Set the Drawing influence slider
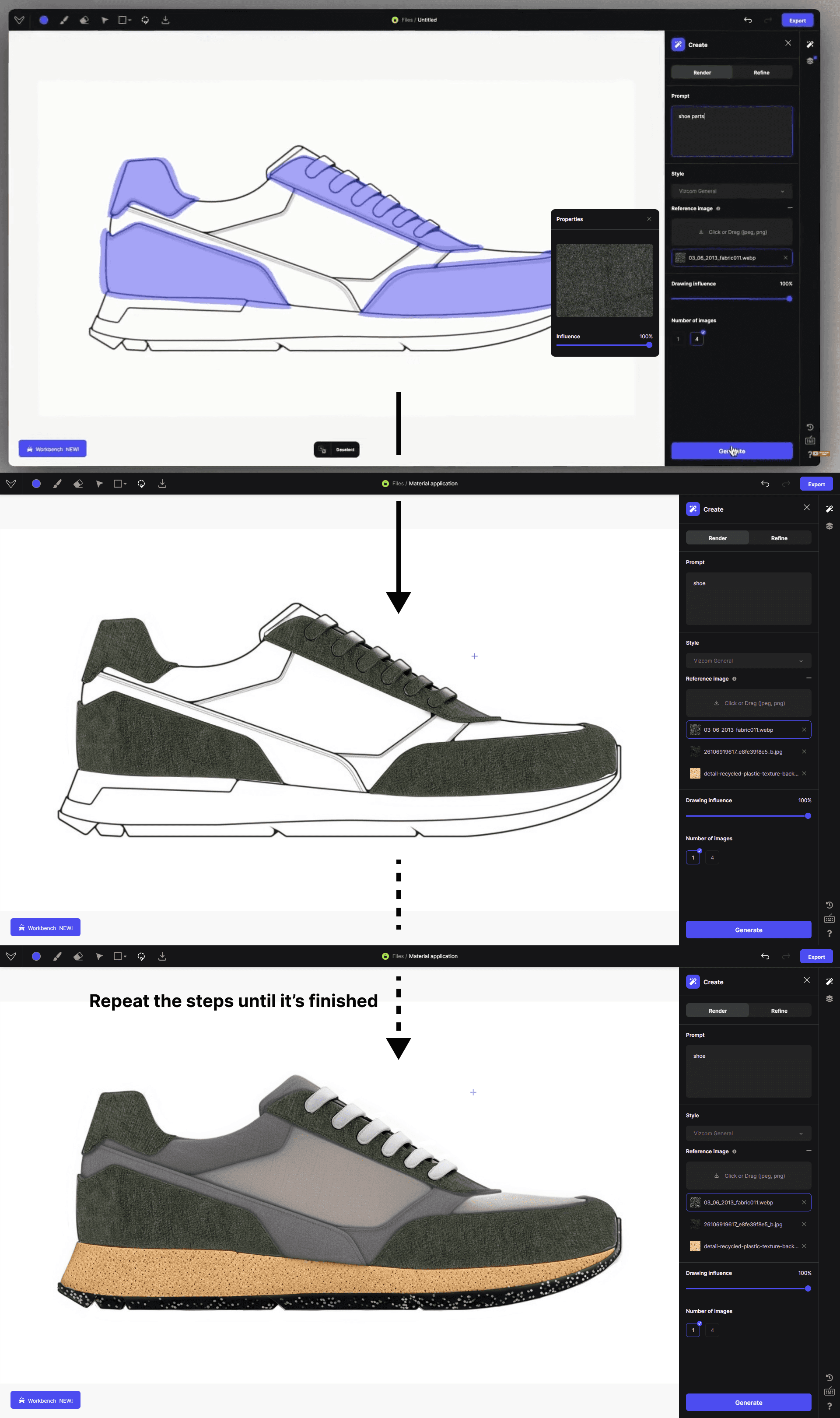This screenshot has width=840, height=1418. tap(790, 298)
